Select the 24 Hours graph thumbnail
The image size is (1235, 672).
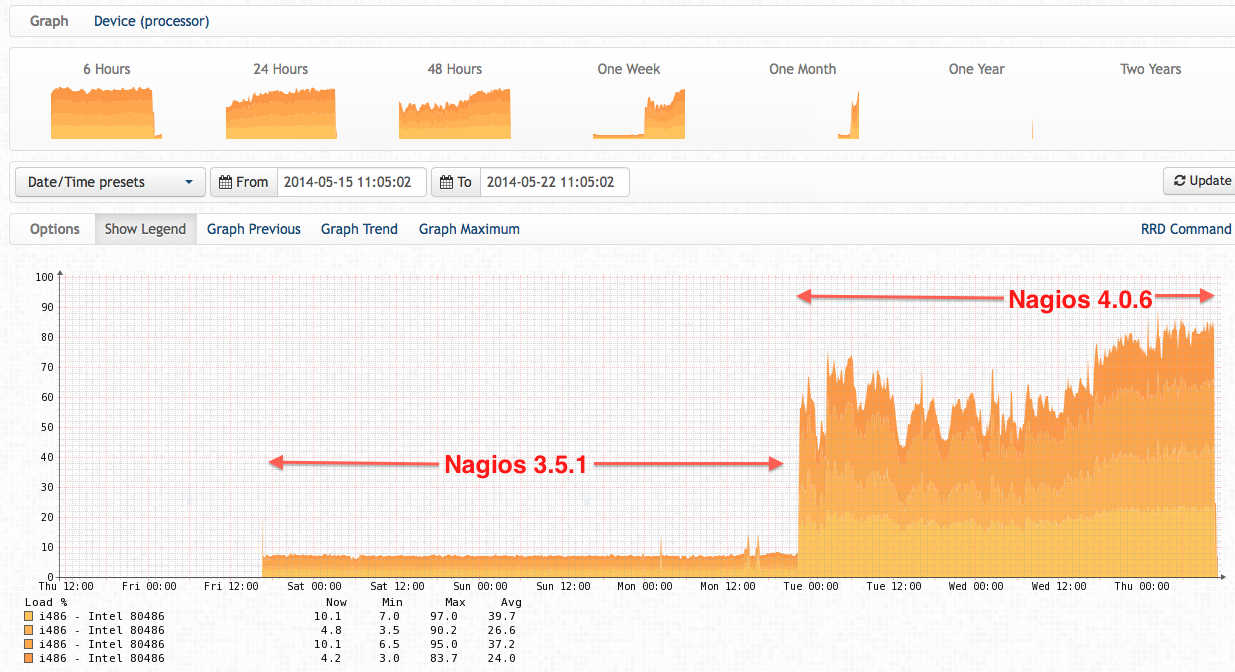[x=281, y=113]
